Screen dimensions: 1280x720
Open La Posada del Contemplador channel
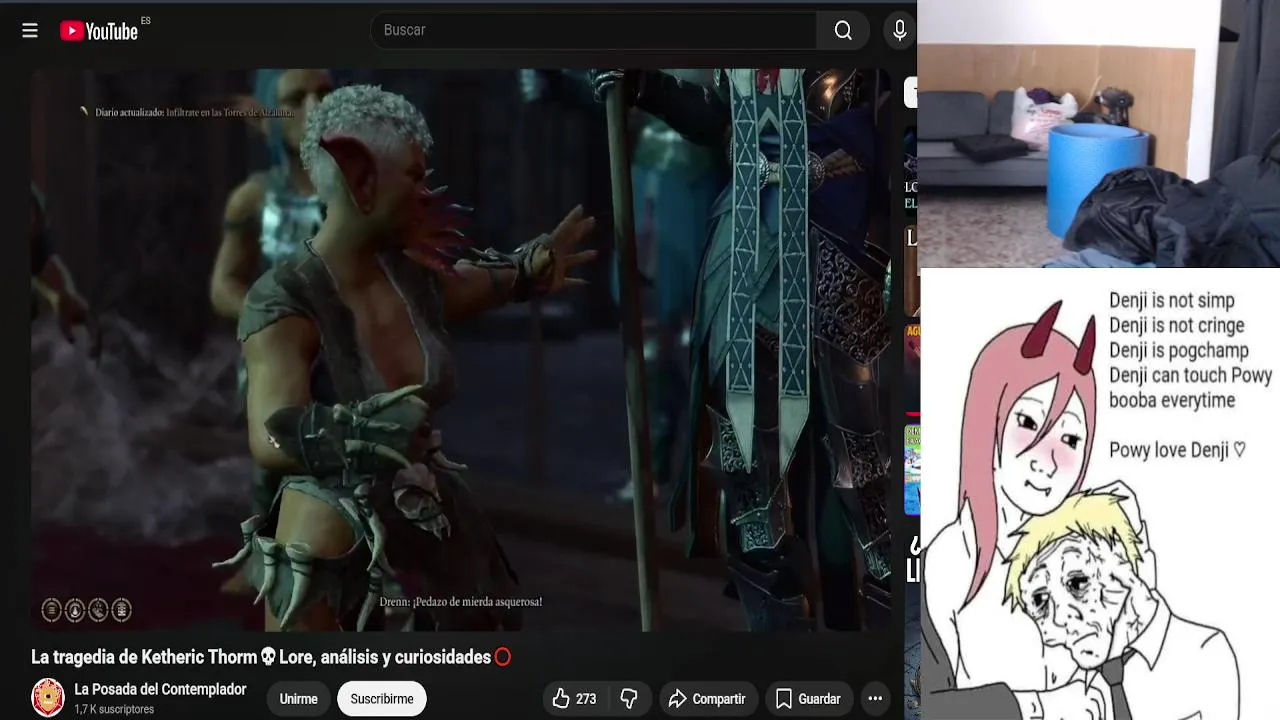160,690
